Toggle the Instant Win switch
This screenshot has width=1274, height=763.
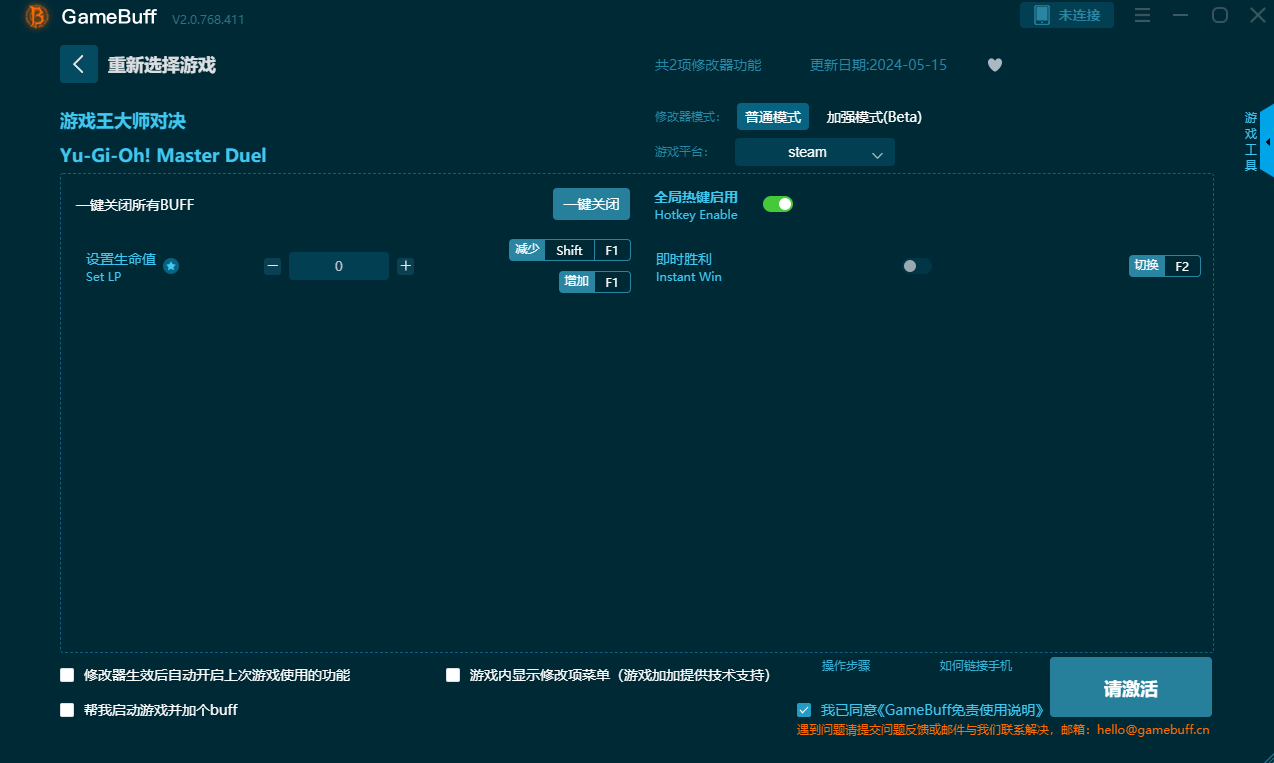pos(917,266)
